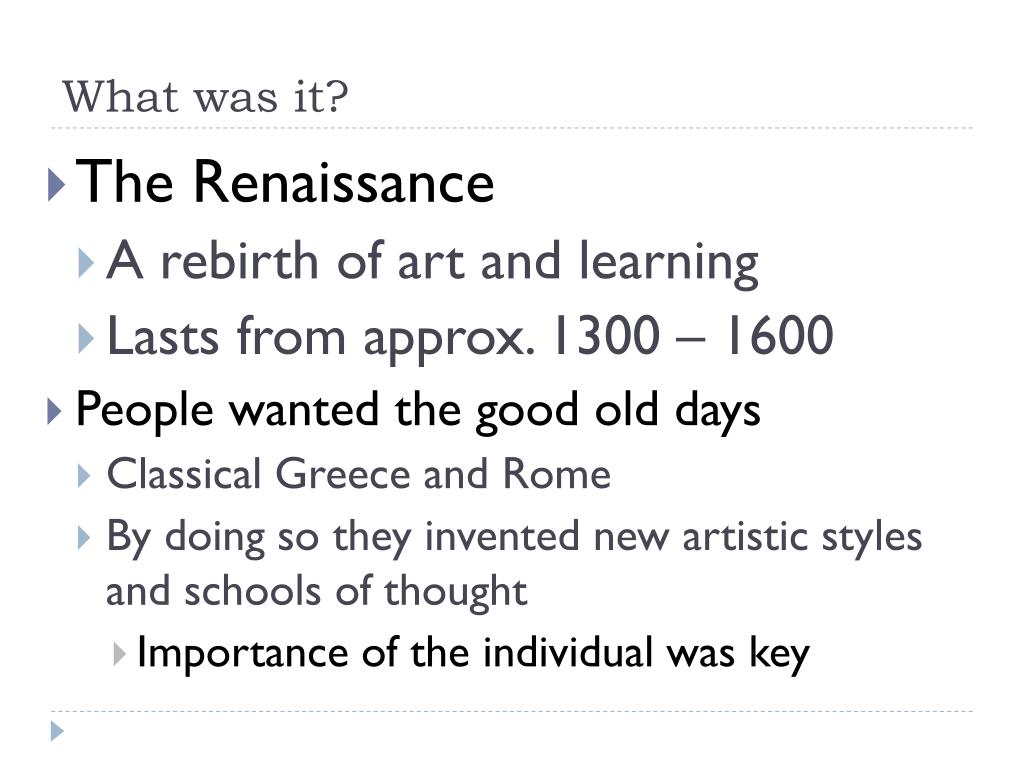This screenshot has height=768, width=1024.
Task: Click the text and schools of thought
Action: [316, 592]
